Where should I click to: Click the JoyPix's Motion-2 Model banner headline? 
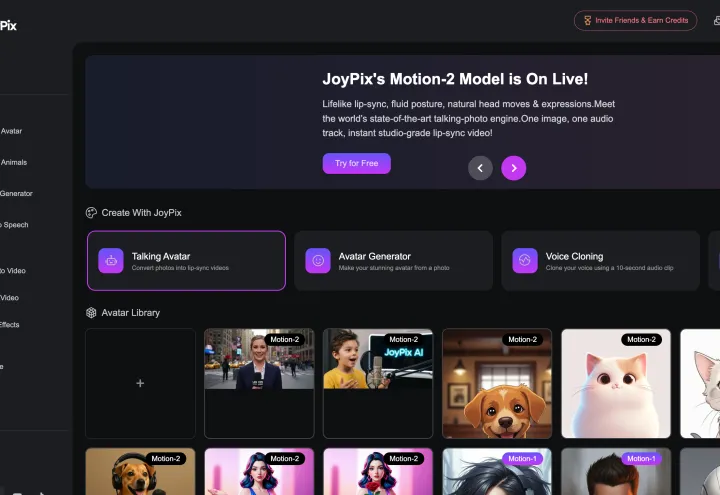click(x=455, y=79)
